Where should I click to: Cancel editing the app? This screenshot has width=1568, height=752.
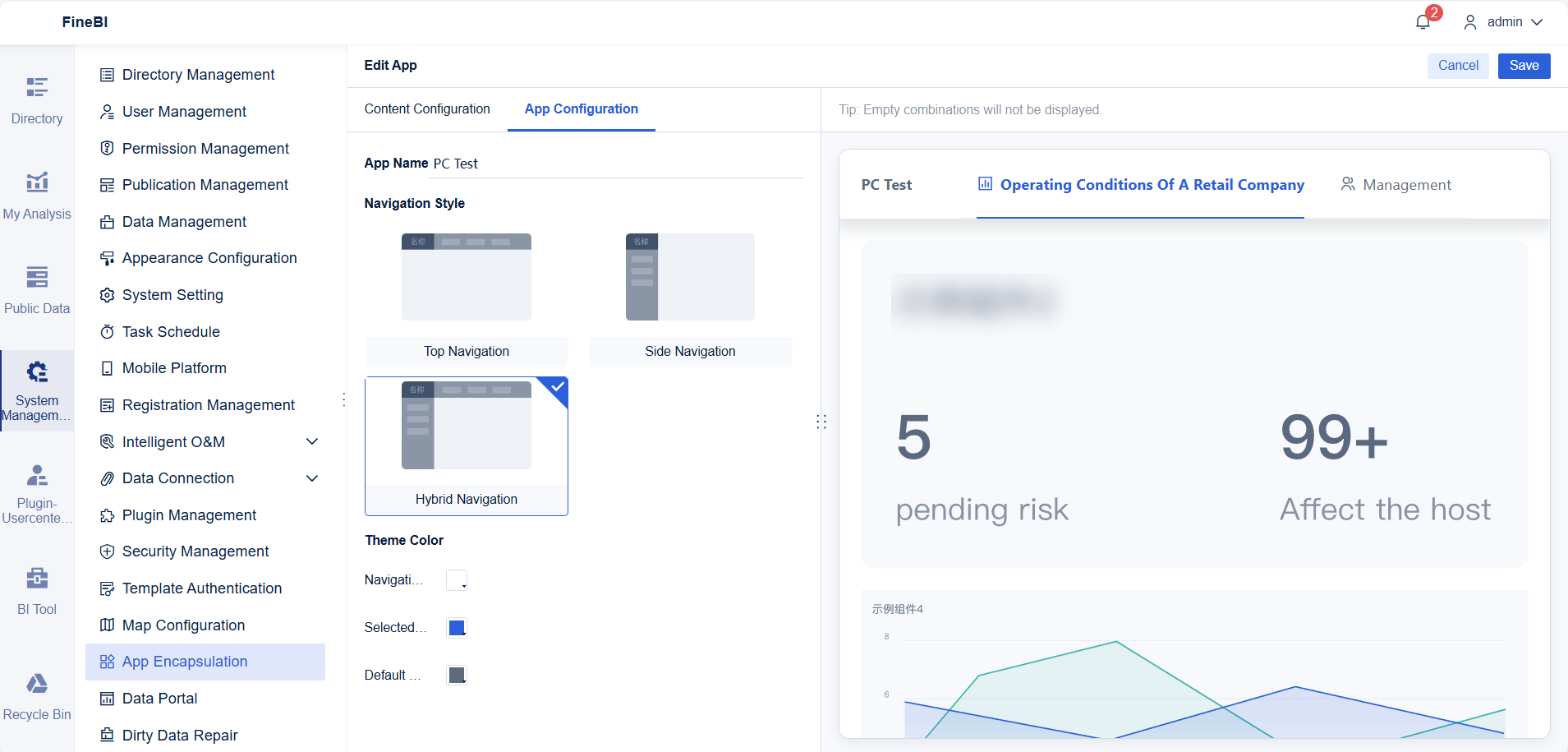[1458, 66]
